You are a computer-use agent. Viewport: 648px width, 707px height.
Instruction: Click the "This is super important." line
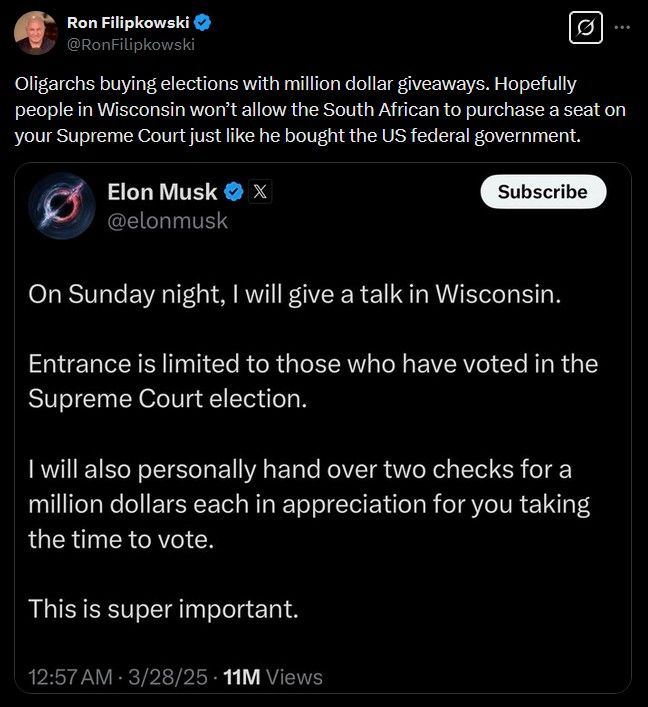tap(163, 608)
